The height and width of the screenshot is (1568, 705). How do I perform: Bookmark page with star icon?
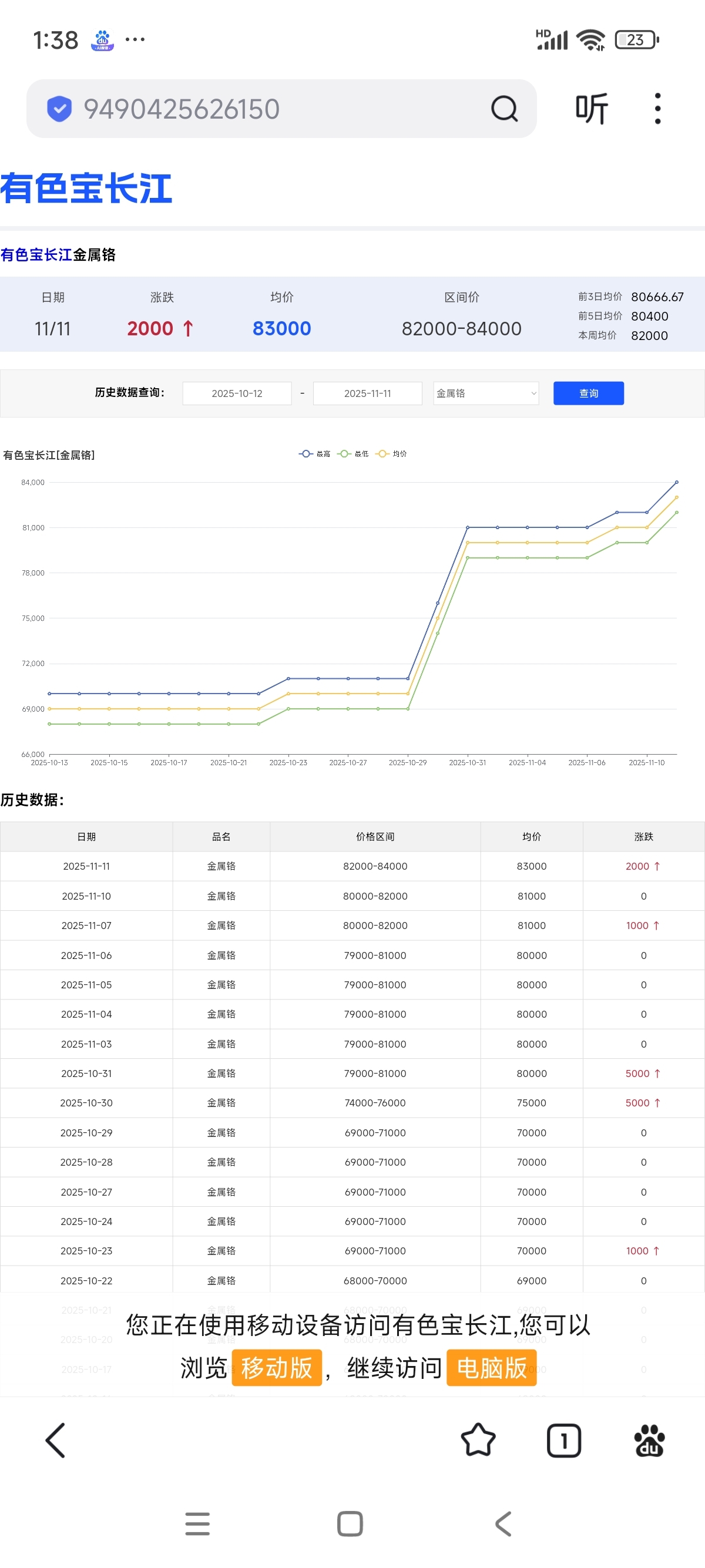(478, 1440)
